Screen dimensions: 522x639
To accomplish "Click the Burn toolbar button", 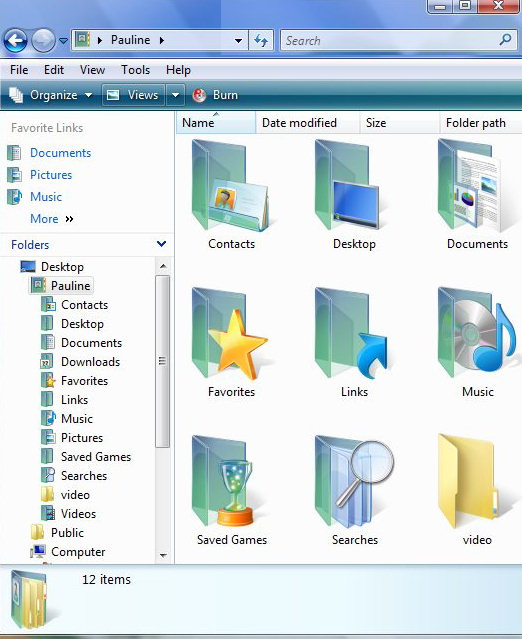I will [x=215, y=95].
